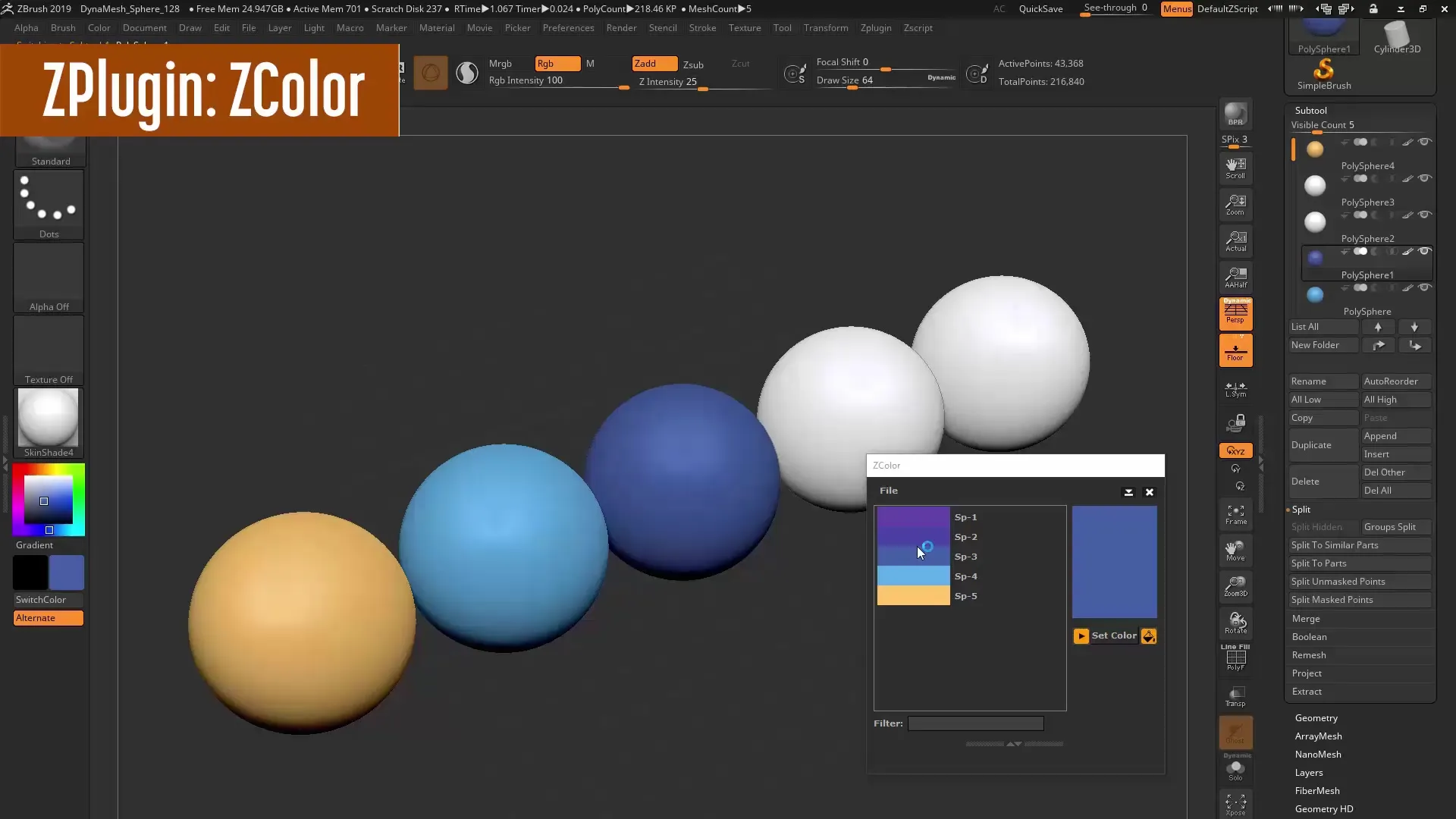Screen dimensions: 1456x819
Task: Click the AAHalf view icon
Action: [x=1235, y=277]
